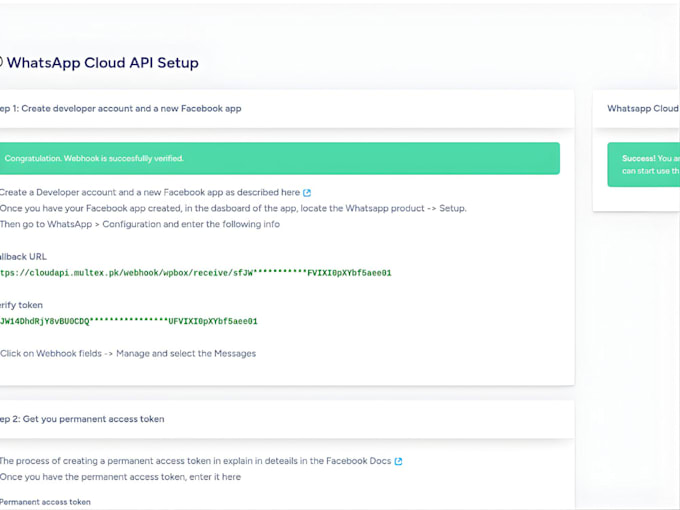Click the 'Permanent access token' field label

(x=46, y=502)
